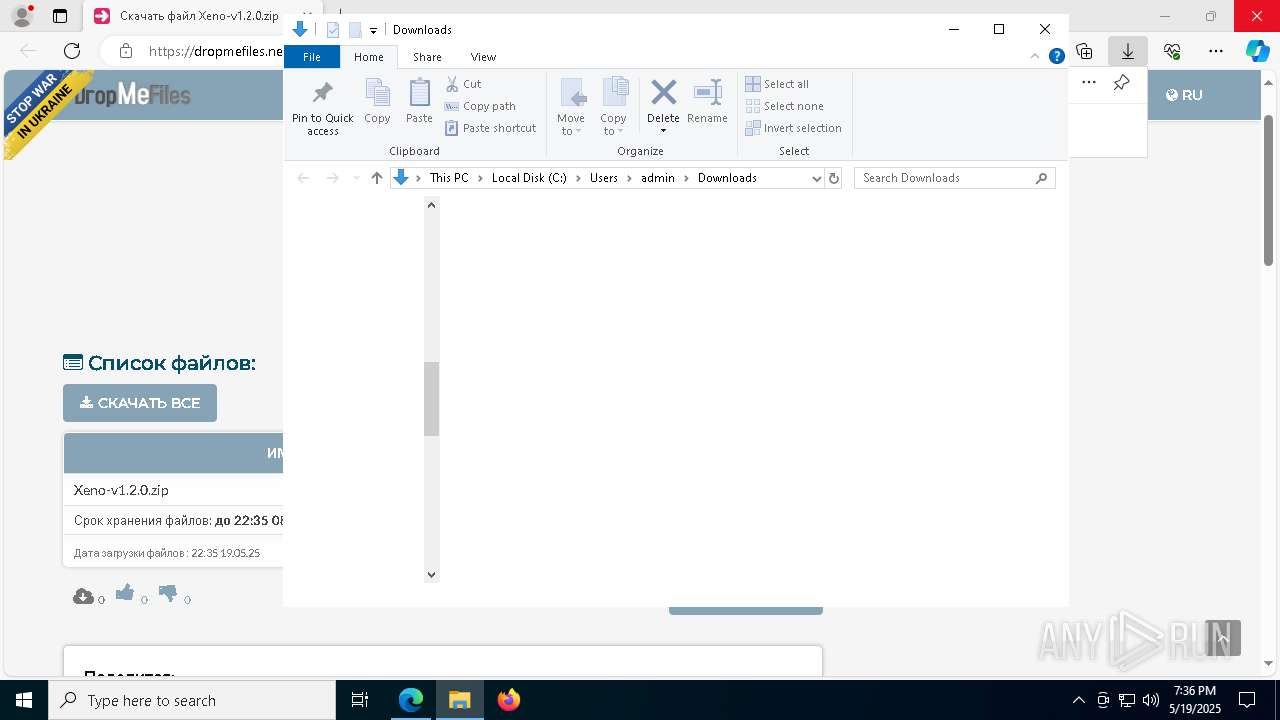Screen dimensions: 1280x720
Task: Expand address bar history dropdown
Action: tap(816, 178)
